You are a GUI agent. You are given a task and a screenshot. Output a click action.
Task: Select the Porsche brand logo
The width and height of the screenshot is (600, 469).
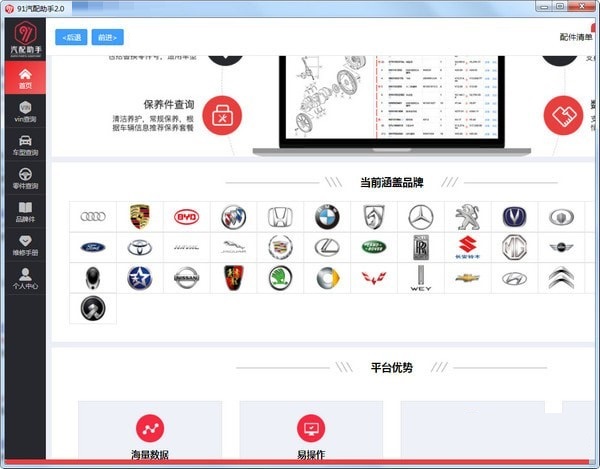click(x=140, y=217)
